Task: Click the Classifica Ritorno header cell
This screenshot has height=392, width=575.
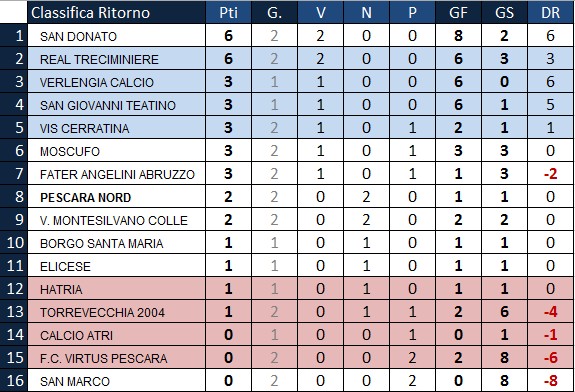Action: (x=117, y=12)
